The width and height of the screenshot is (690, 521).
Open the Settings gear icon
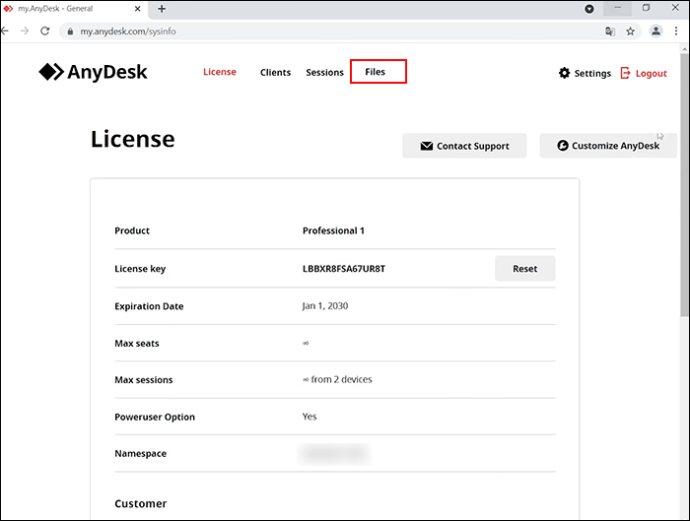click(x=564, y=73)
